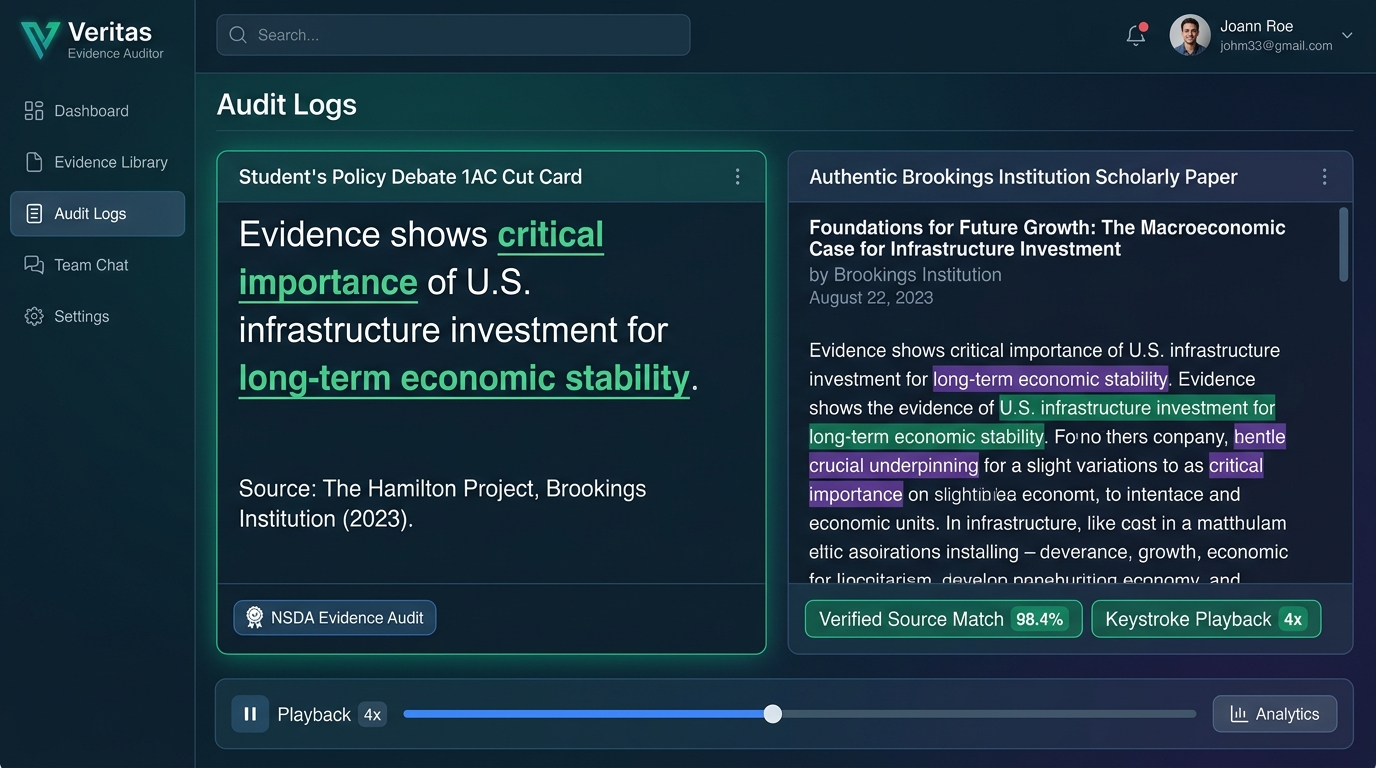Click the paper panel scrollbar
1376x768 pixels.
click(1343, 244)
